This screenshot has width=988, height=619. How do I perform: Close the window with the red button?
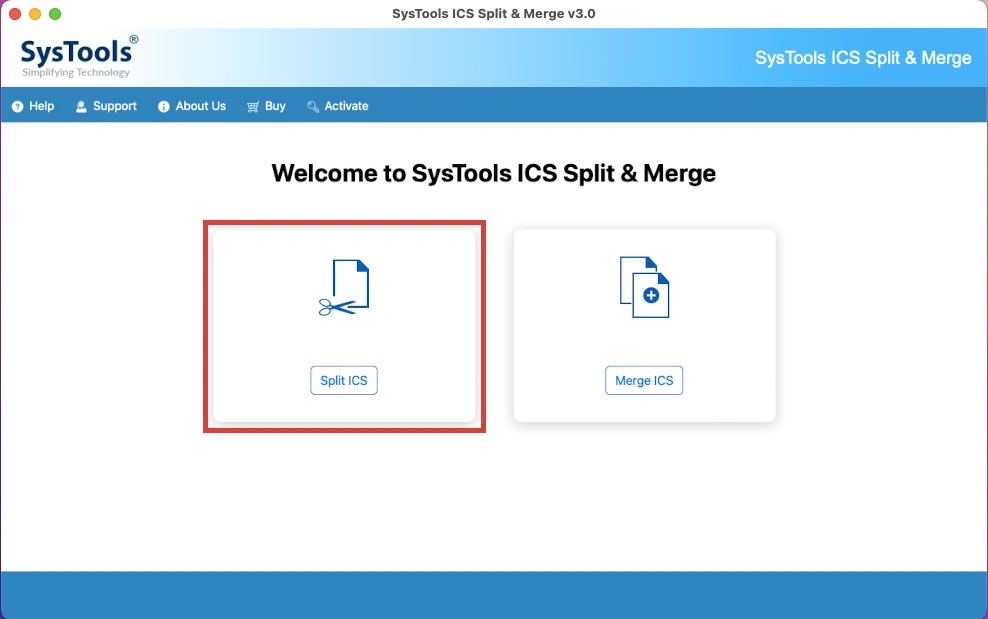click(x=15, y=14)
